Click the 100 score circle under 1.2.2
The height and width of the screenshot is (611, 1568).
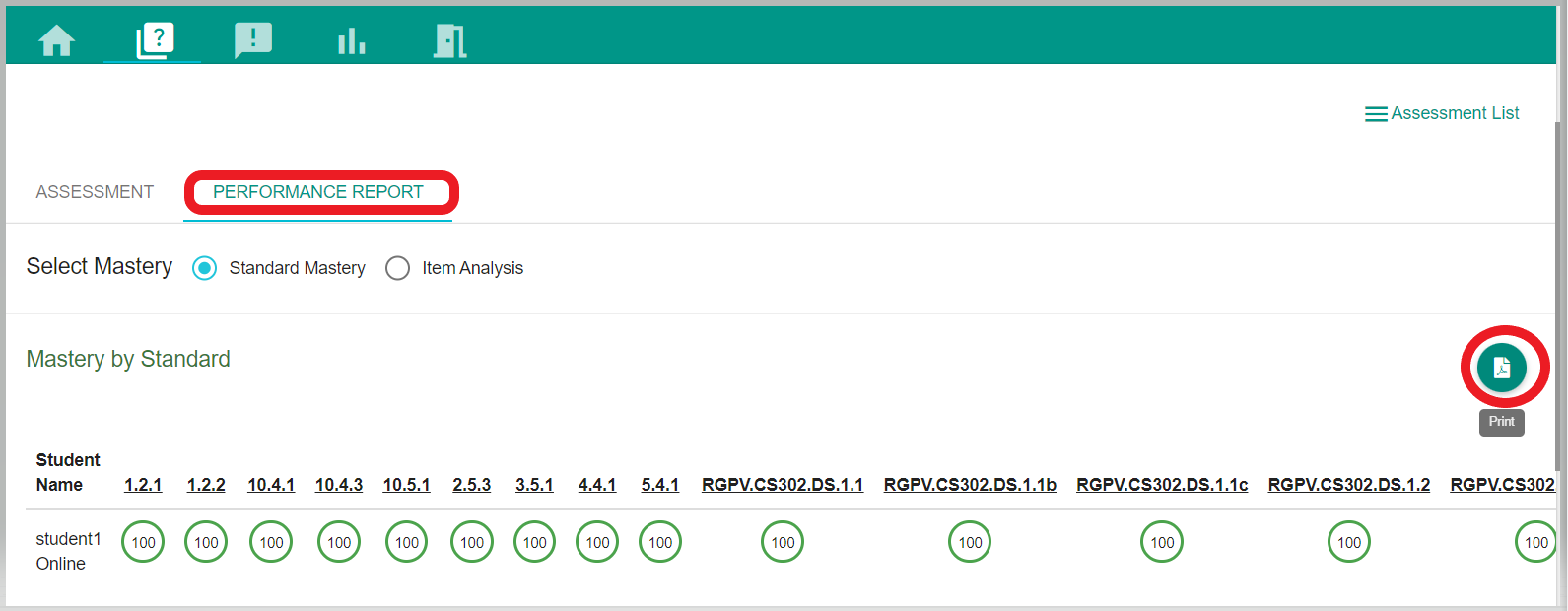coord(206,542)
